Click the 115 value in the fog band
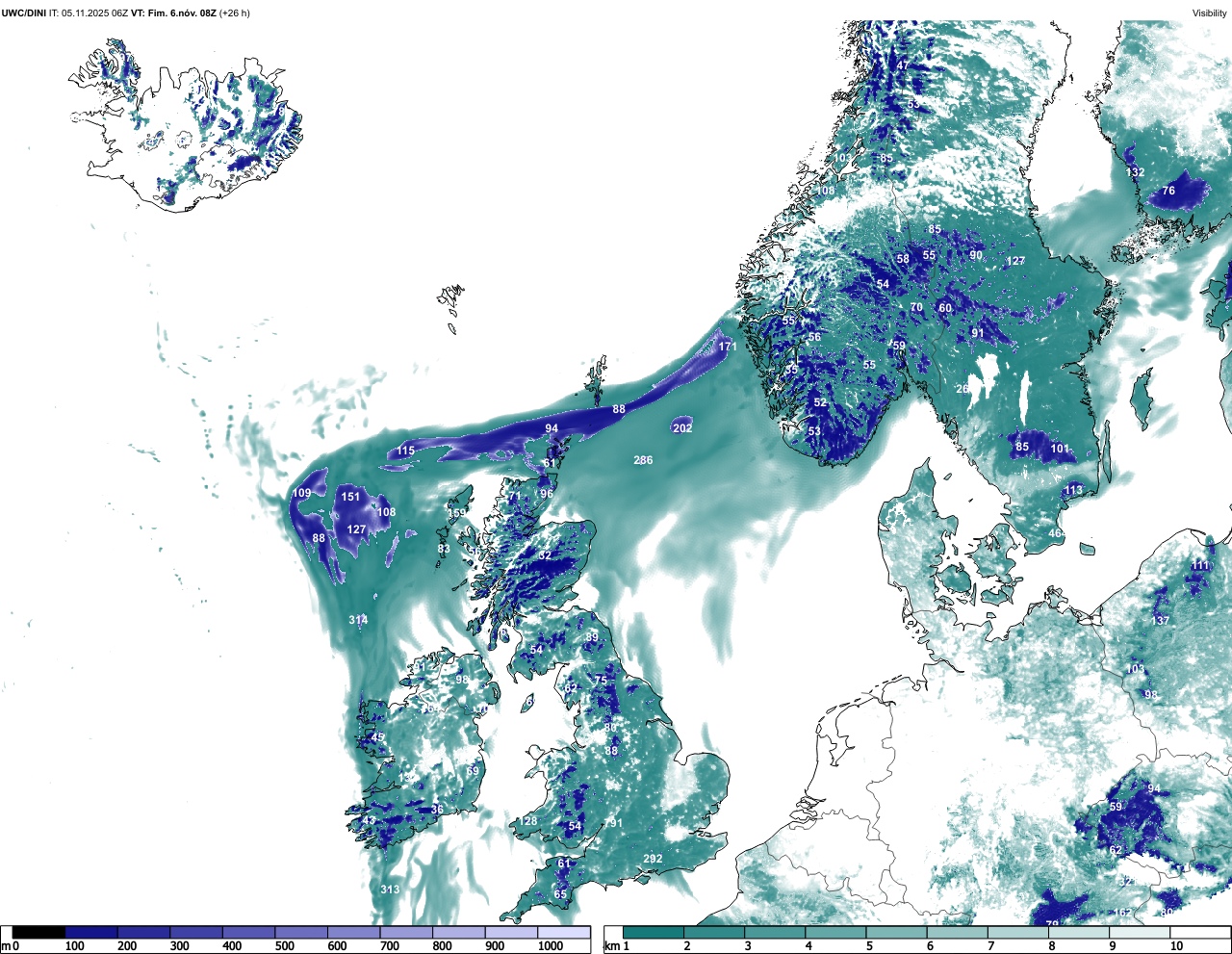This screenshot has height=954, width=1232. pyautogui.click(x=405, y=451)
